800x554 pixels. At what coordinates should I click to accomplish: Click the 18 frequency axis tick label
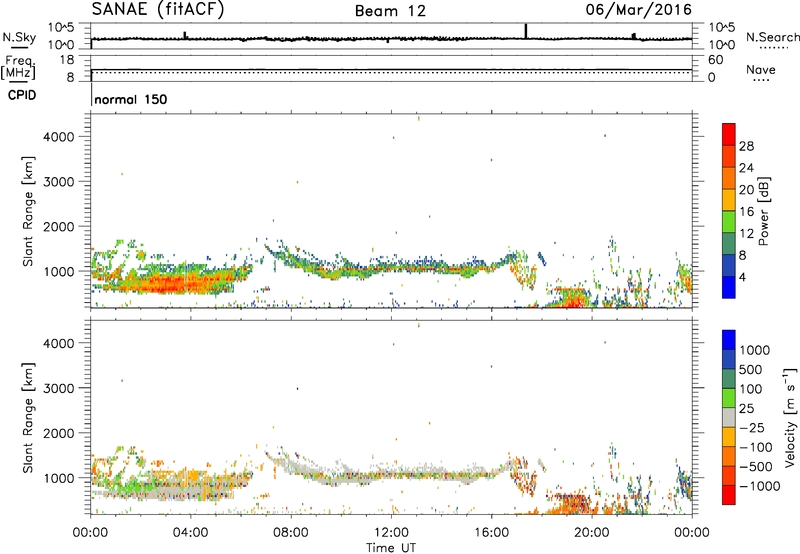67,60
